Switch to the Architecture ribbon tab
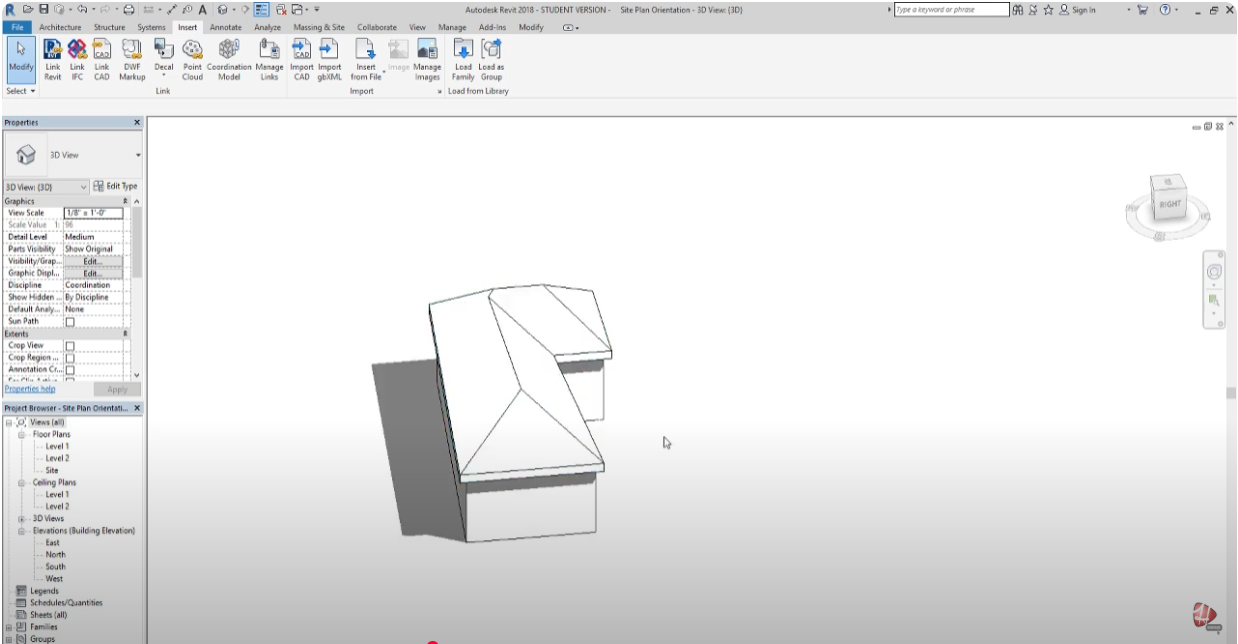The width and height of the screenshot is (1238, 644). tap(62, 27)
